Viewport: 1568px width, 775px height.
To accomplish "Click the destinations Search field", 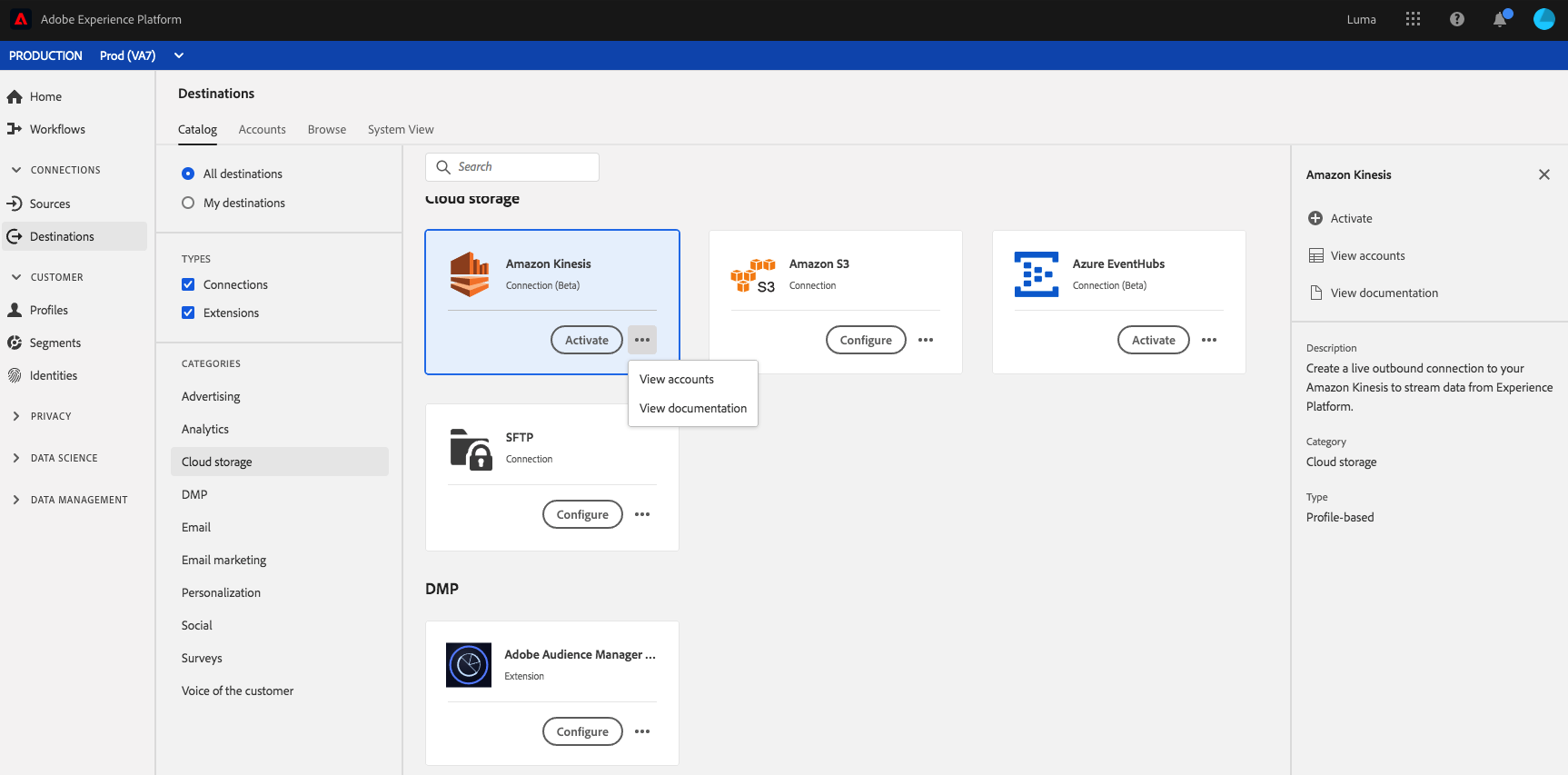I will pos(512,167).
